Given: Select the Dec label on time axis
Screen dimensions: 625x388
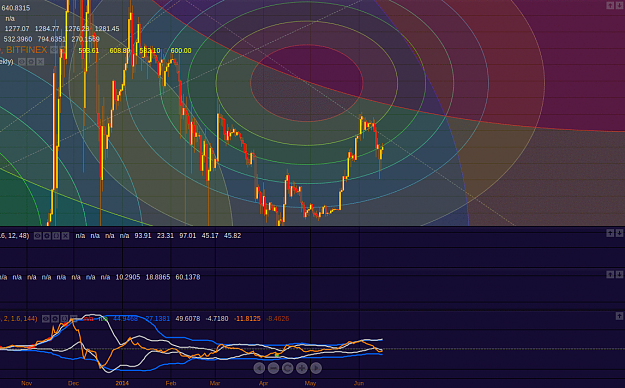Looking at the screenshot, I should (73, 383).
